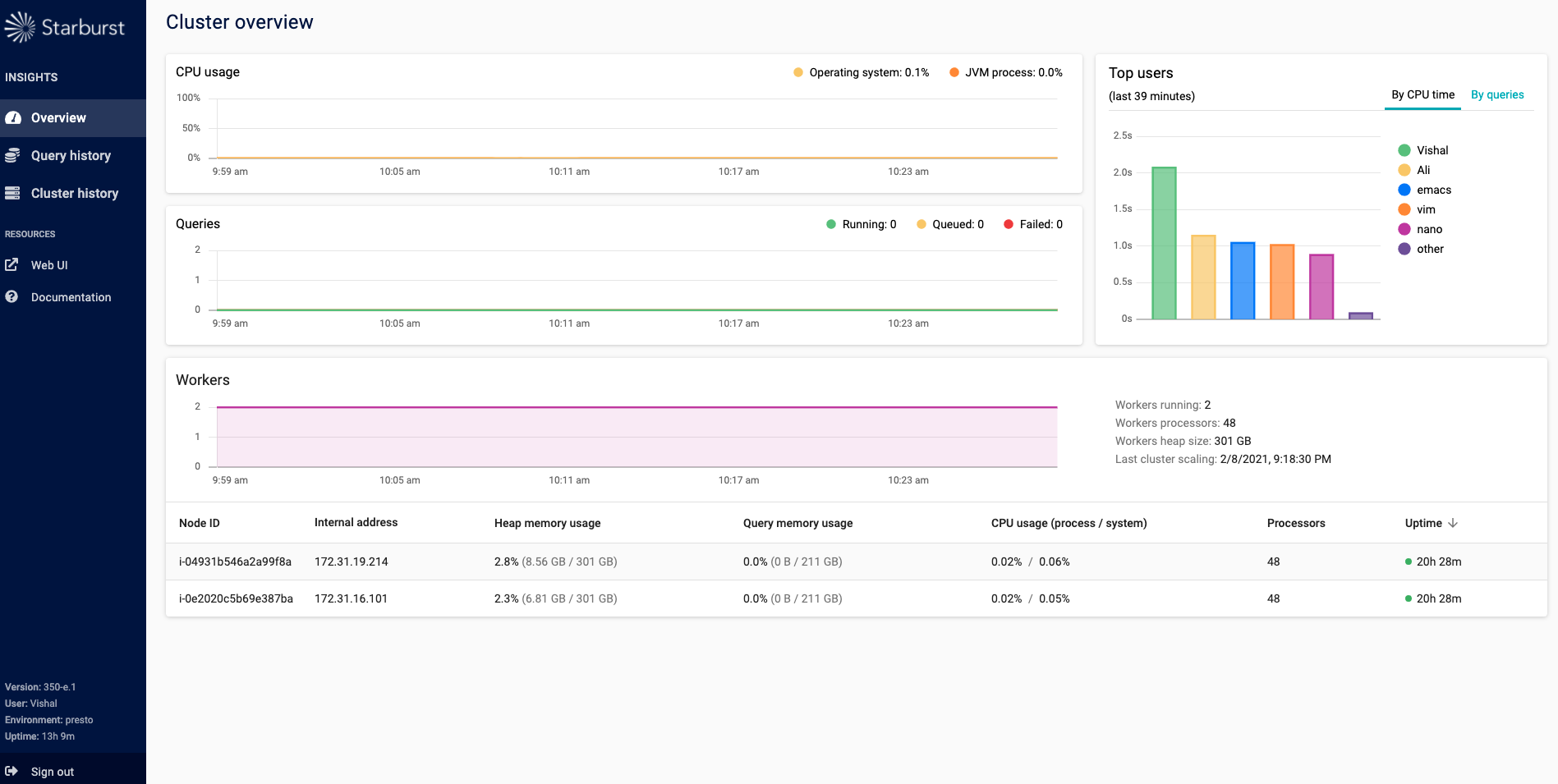Click the Starburst logo icon
1558x784 pixels.
21,27
